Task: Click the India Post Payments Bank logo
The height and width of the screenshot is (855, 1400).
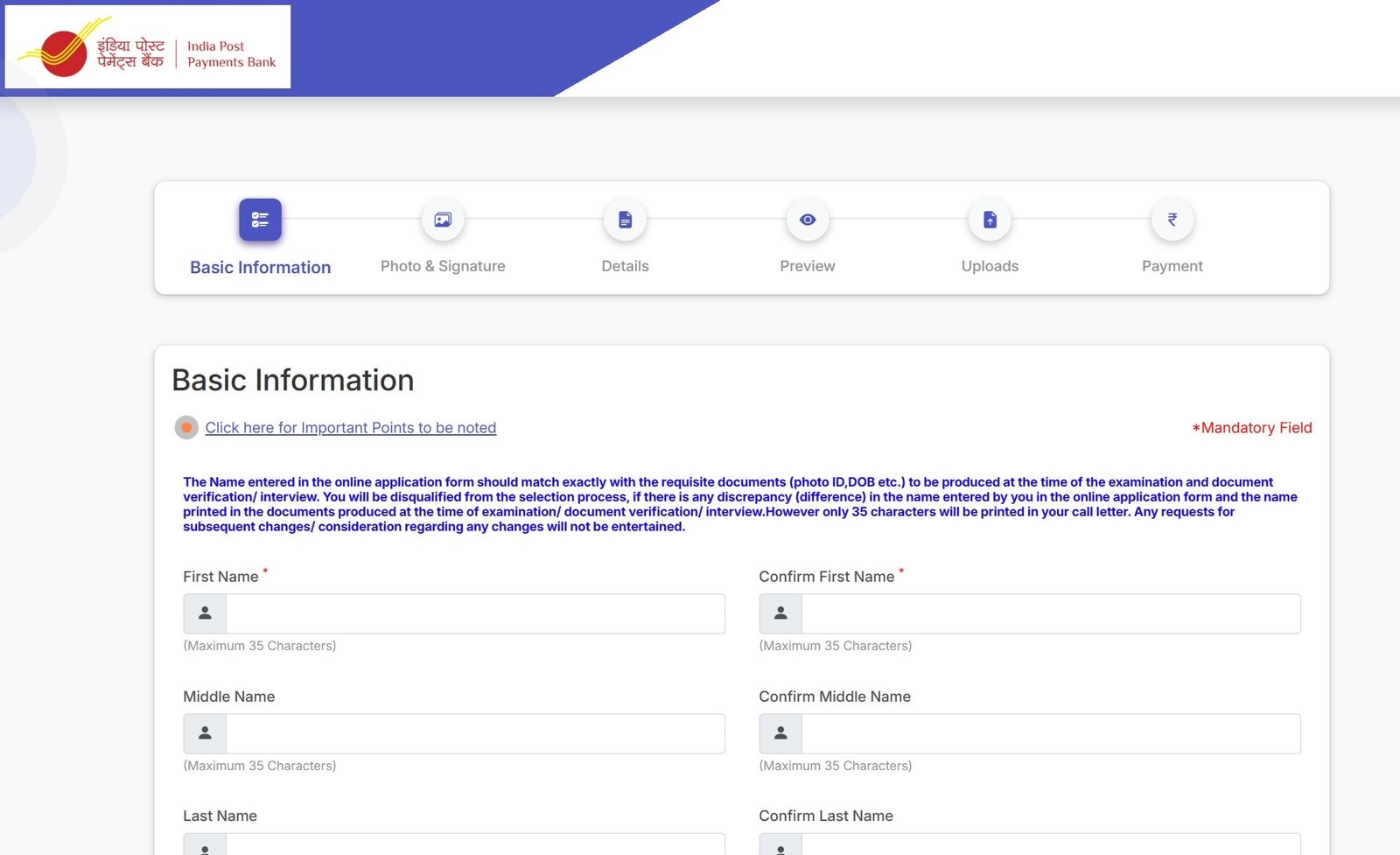Action: [x=147, y=47]
